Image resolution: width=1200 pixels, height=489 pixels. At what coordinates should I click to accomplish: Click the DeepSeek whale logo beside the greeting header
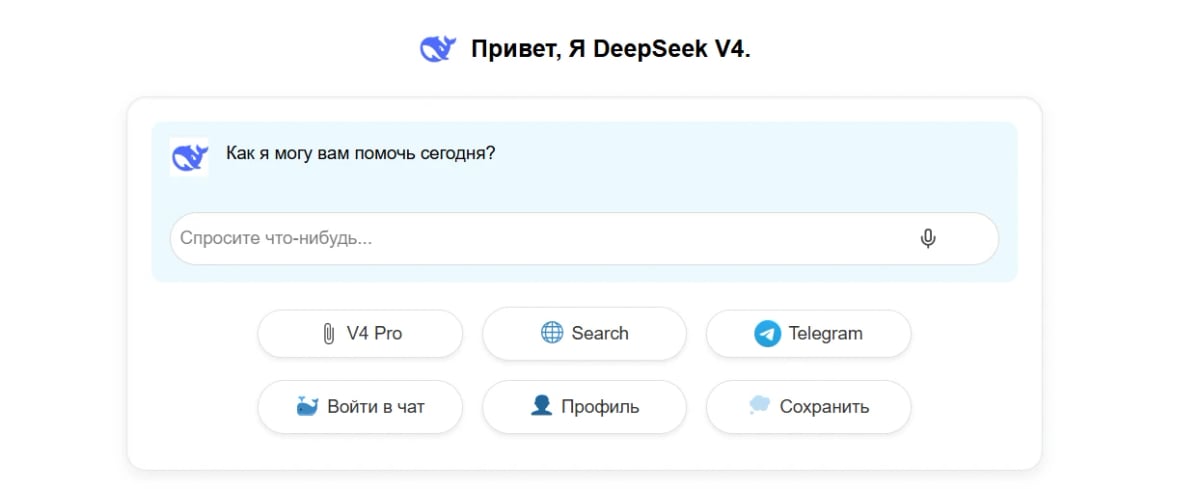click(438, 48)
